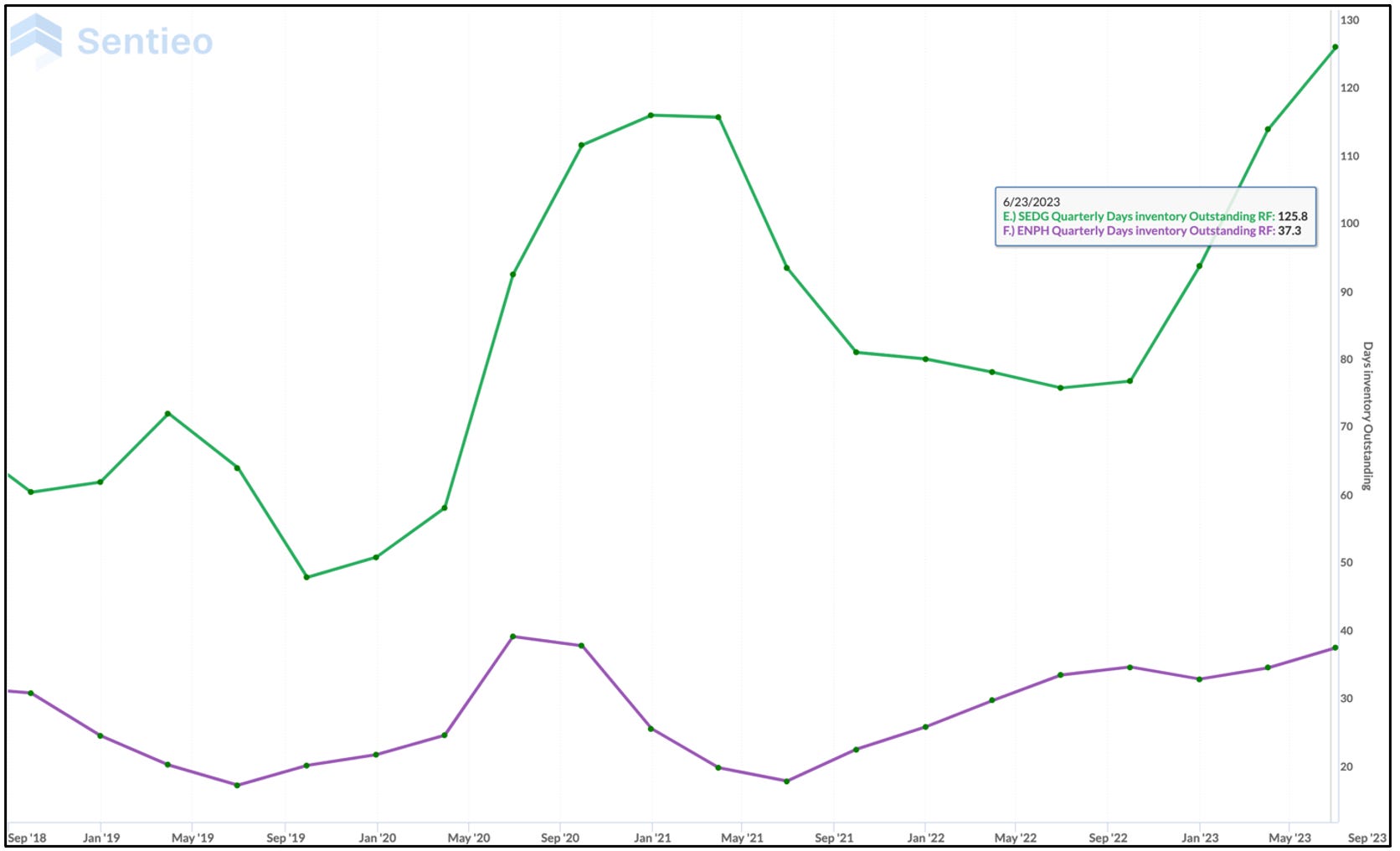The height and width of the screenshot is (851, 1400).
Task: Click the ENPH data point at 37.3
Action: (x=1335, y=647)
